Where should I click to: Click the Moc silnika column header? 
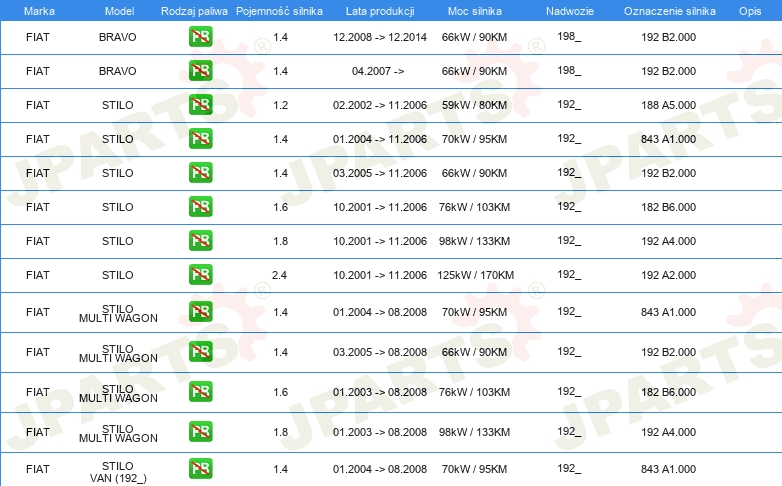475,11
